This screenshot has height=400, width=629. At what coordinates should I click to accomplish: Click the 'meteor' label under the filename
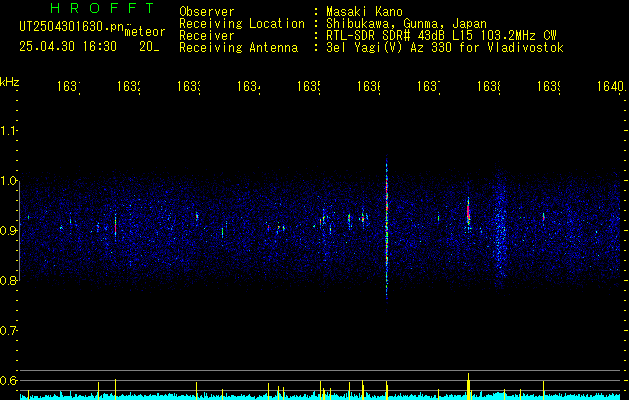(145, 32)
